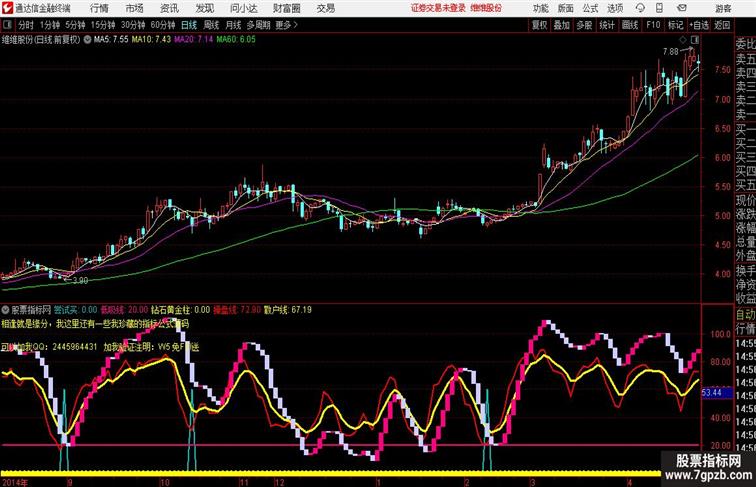Image resolution: width=756 pixels, height=487 pixels.
Task: Open the 交易 menu
Action: (x=325, y=8)
